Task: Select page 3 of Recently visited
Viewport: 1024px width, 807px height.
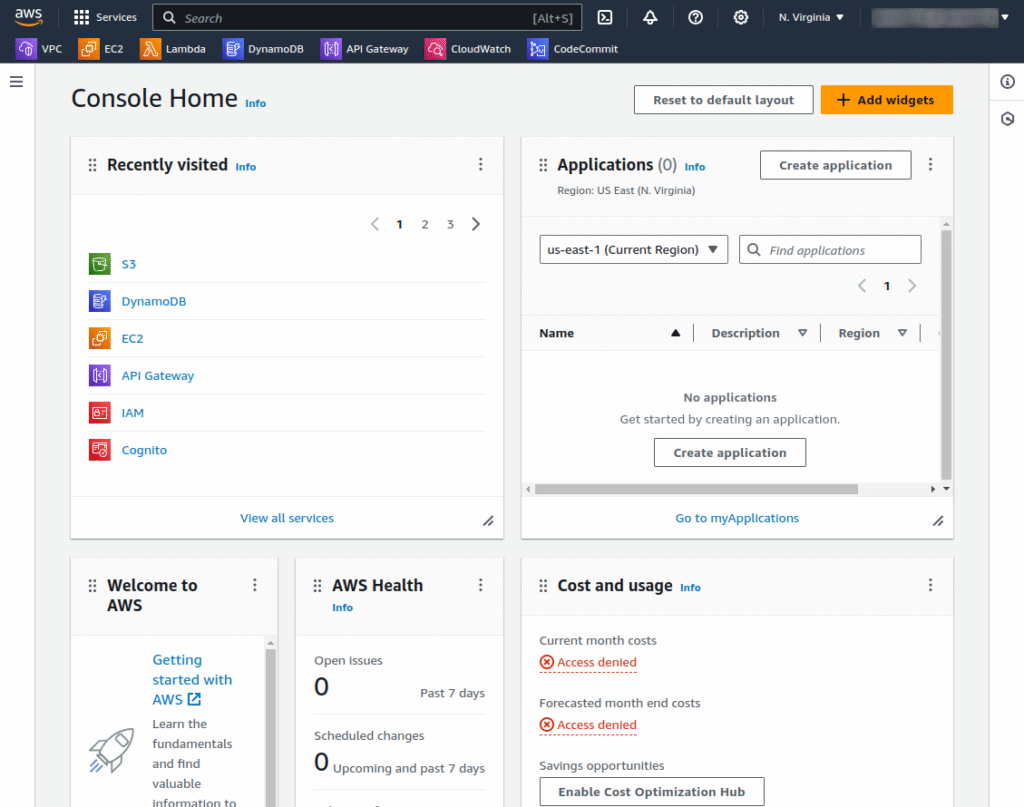Action: [x=451, y=225]
